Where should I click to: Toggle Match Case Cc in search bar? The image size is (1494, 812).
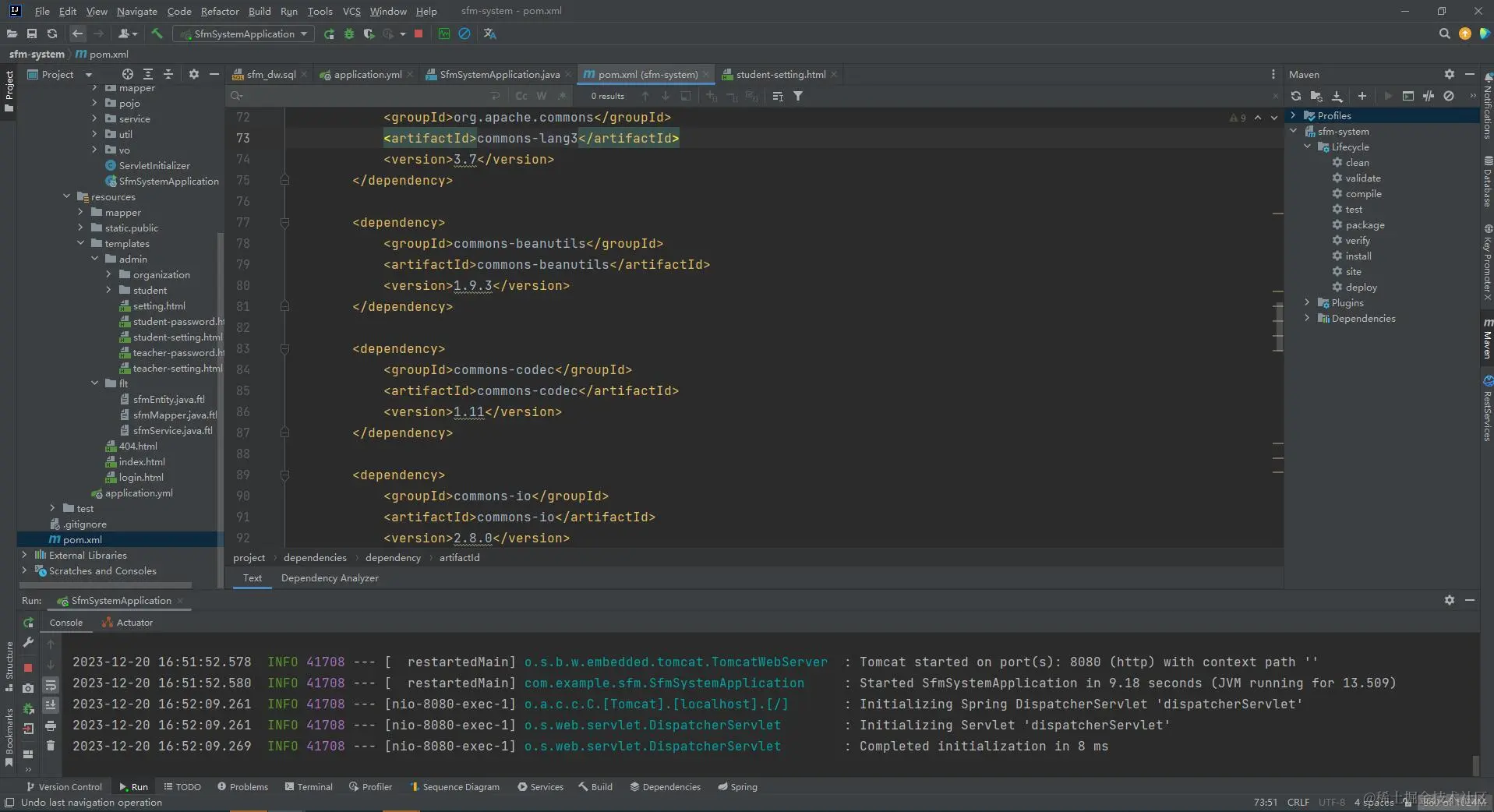(521, 96)
